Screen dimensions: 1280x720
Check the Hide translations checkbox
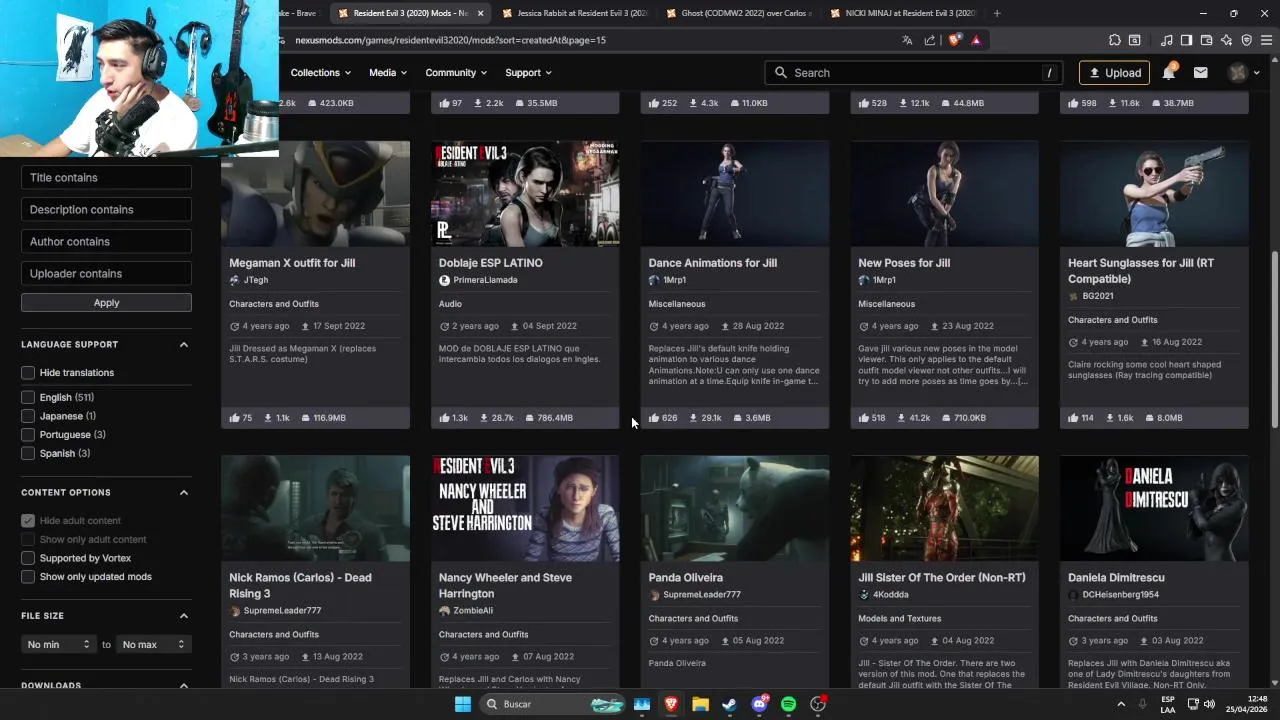tap(28, 373)
